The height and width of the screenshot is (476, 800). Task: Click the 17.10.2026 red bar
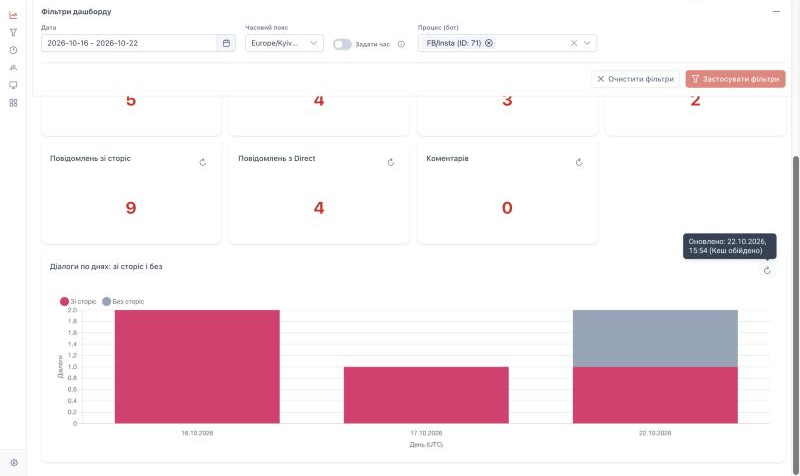426,395
